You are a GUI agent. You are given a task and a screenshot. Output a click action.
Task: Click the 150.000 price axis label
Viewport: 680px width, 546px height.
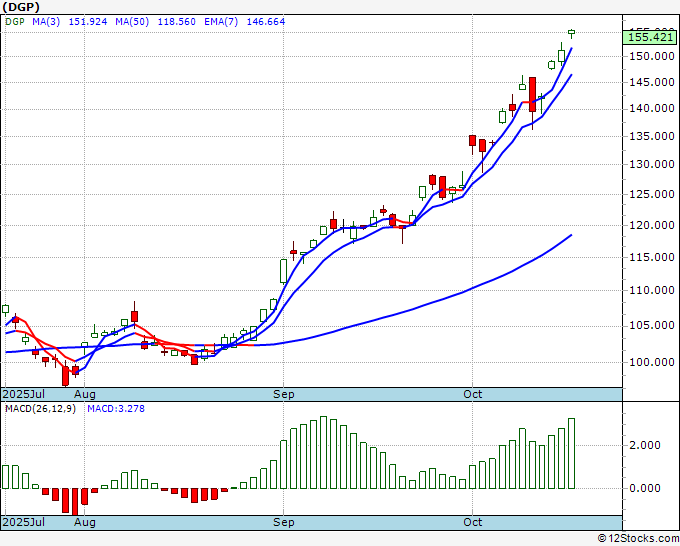click(x=652, y=56)
